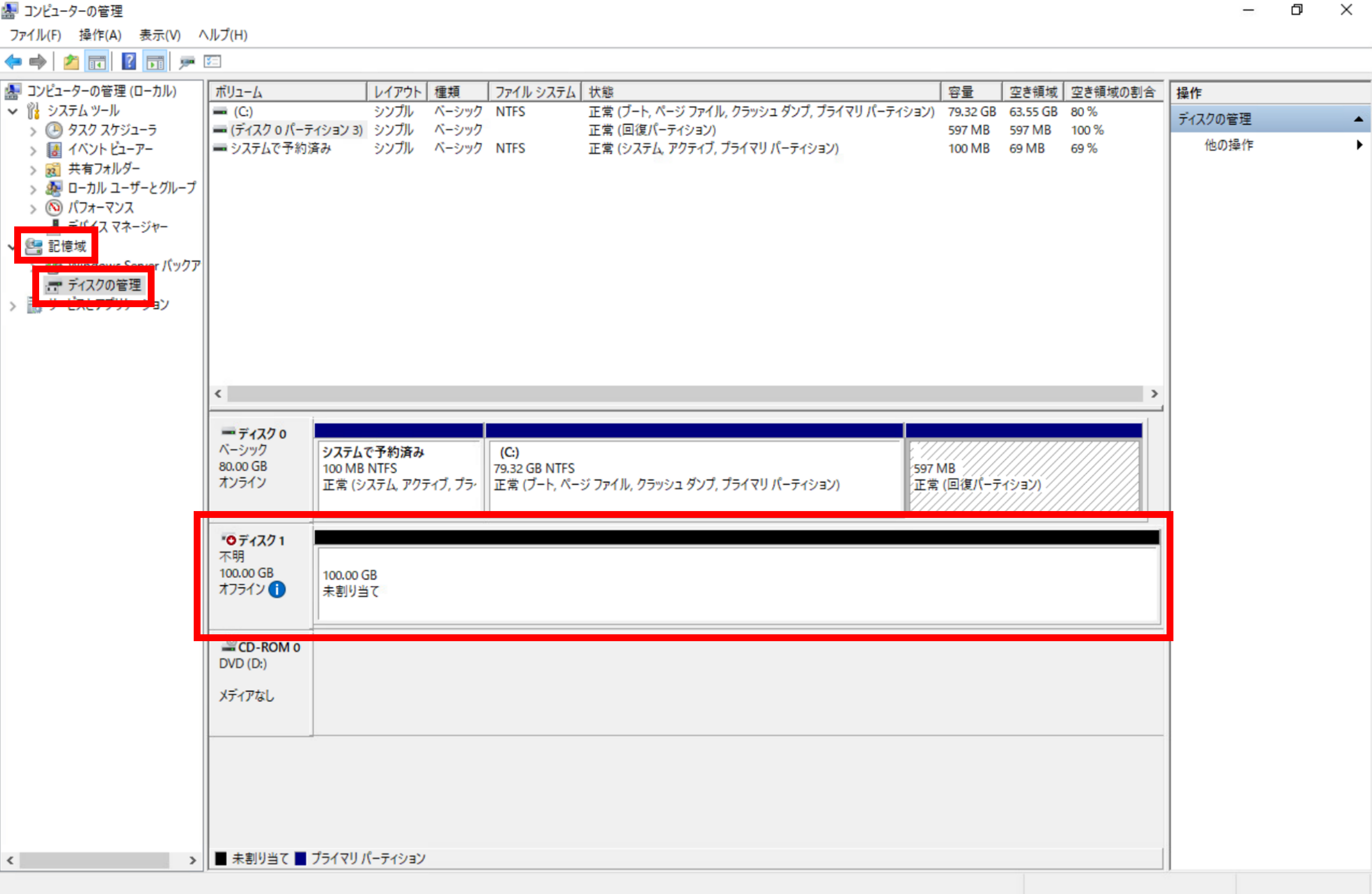Click the blue info icon beside オフライン

(277, 589)
